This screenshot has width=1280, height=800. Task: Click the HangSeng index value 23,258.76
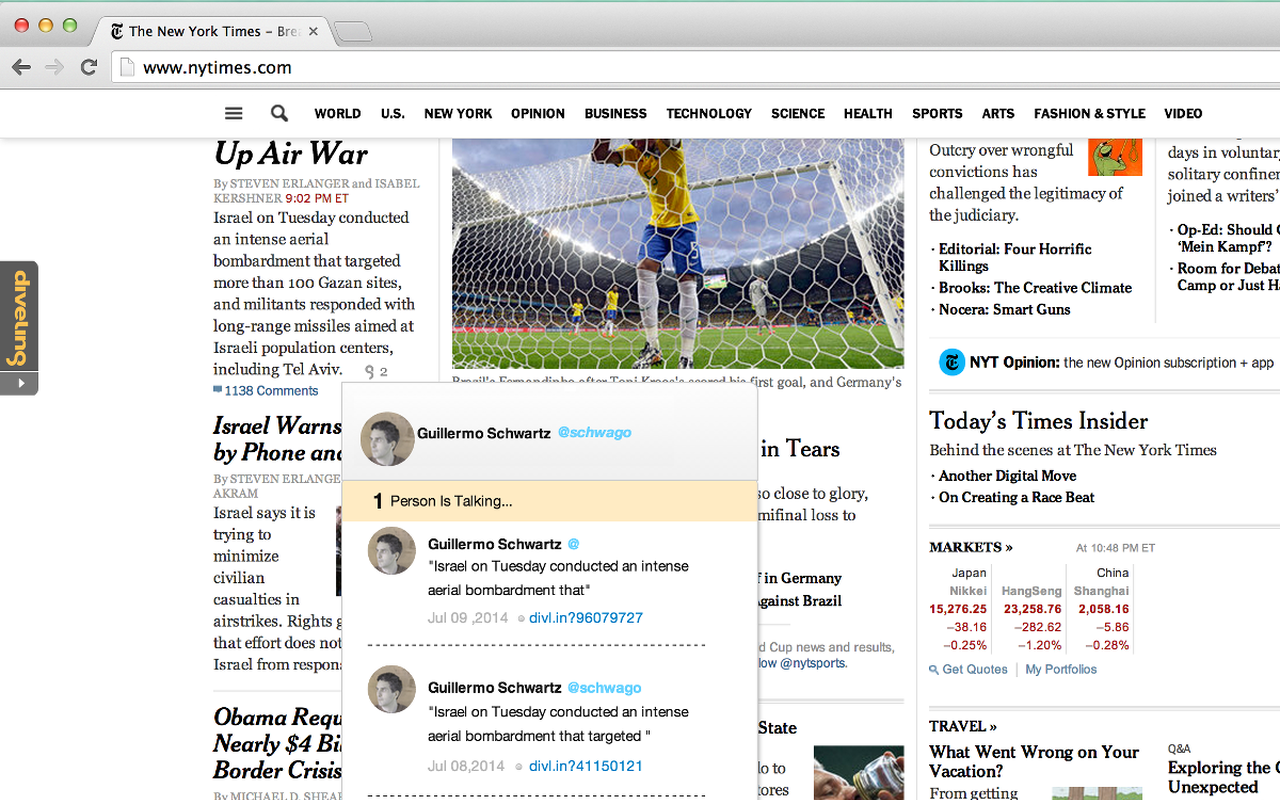(x=1033, y=609)
